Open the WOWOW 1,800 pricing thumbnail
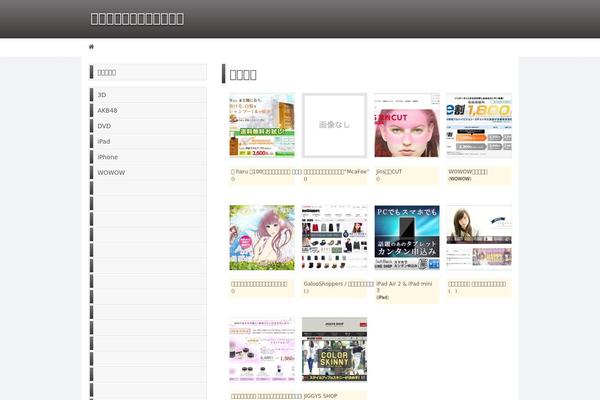600x400 pixels. coord(479,125)
